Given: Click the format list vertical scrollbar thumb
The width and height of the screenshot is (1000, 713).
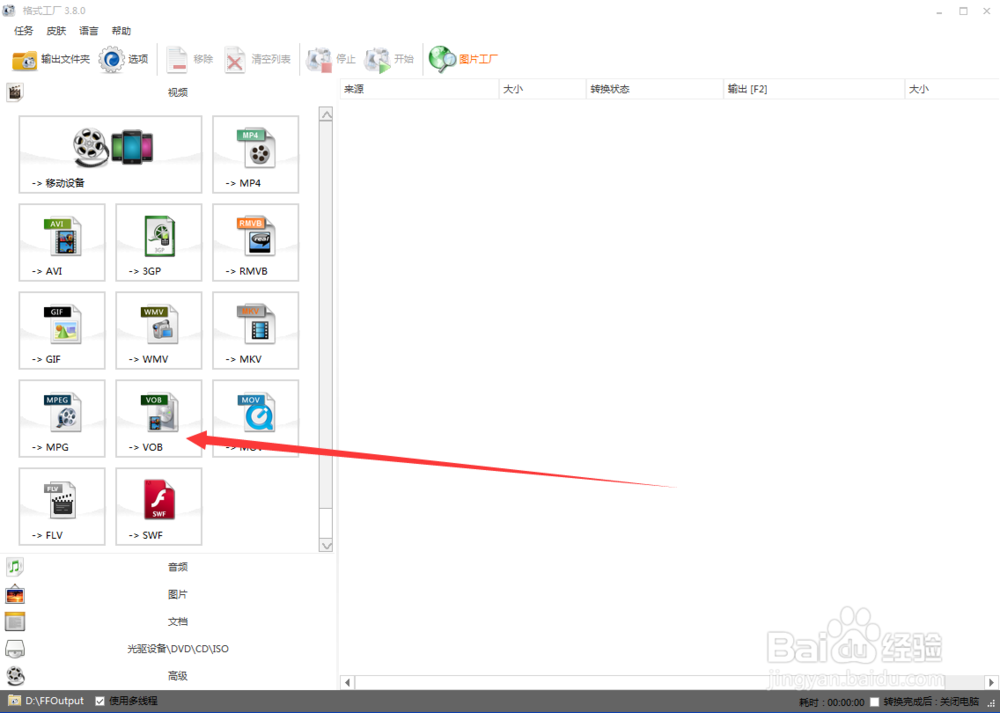Looking at the screenshot, I should [x=326, y=316].
